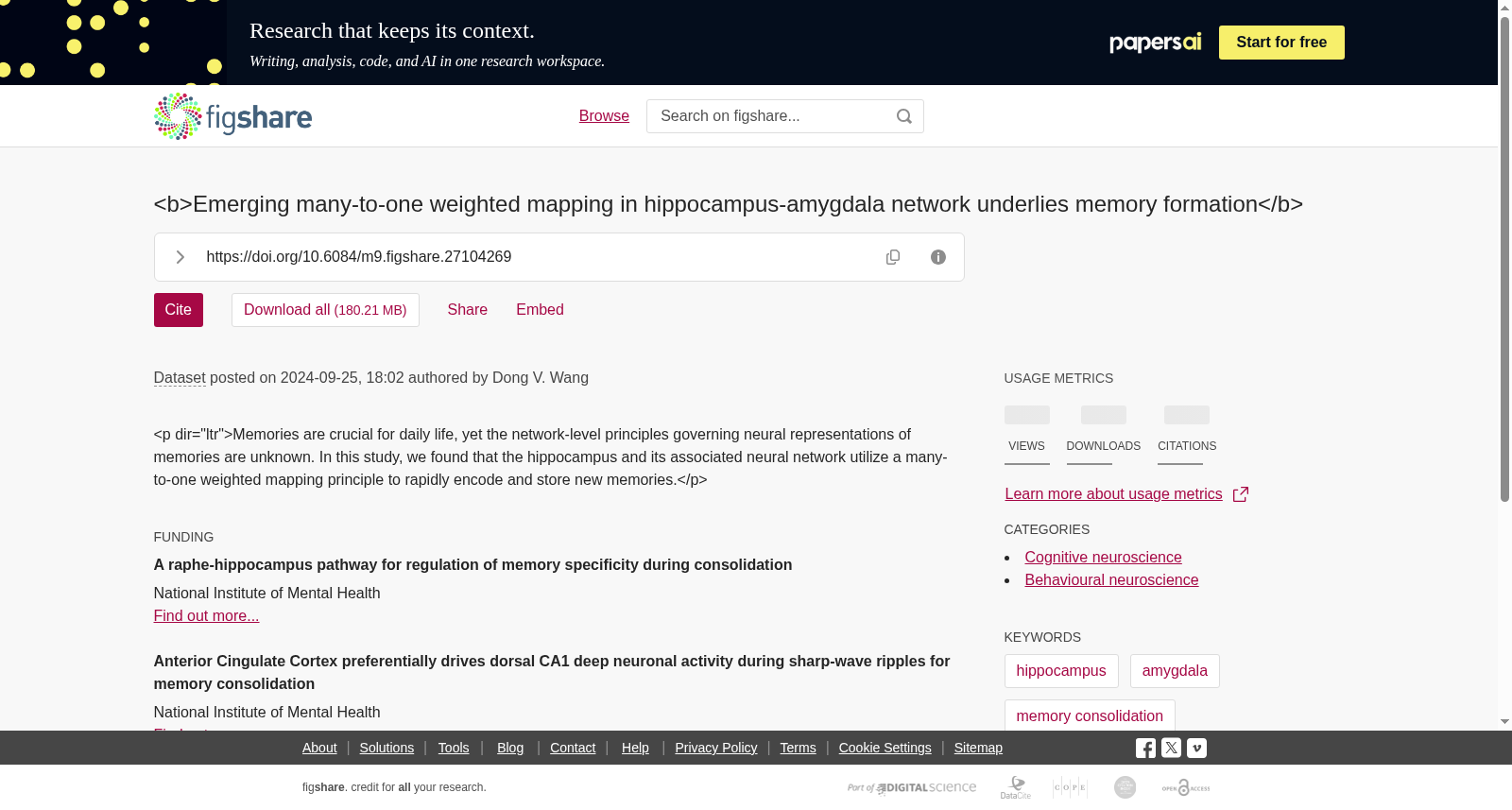Image resolution: width=1512 pixels, height=810 pixels.
Task: Click the COPE footer logo
Action: coord(1070,787)
